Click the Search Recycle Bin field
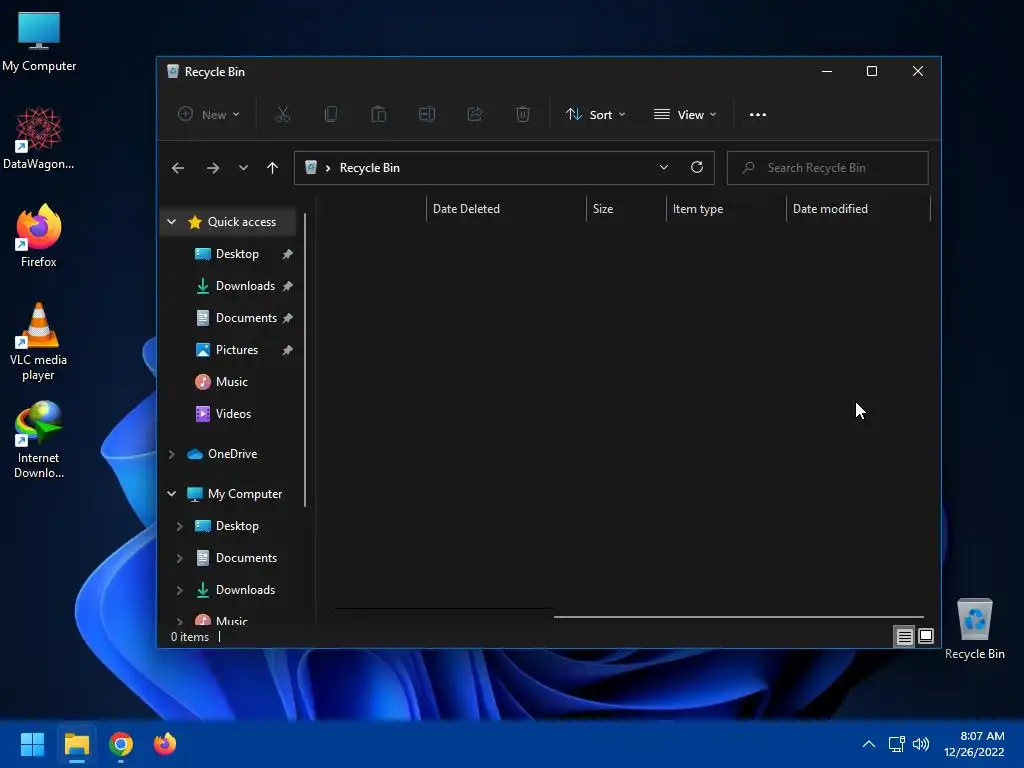Image resolution: width=1024 pixels, height=768 pixels. (827, 168)
